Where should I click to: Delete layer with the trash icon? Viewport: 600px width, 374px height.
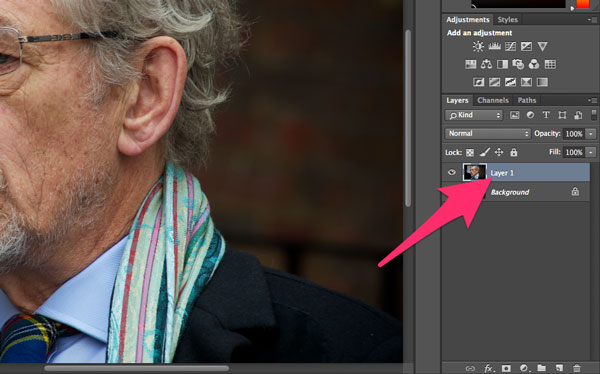(x=577, y=368)
